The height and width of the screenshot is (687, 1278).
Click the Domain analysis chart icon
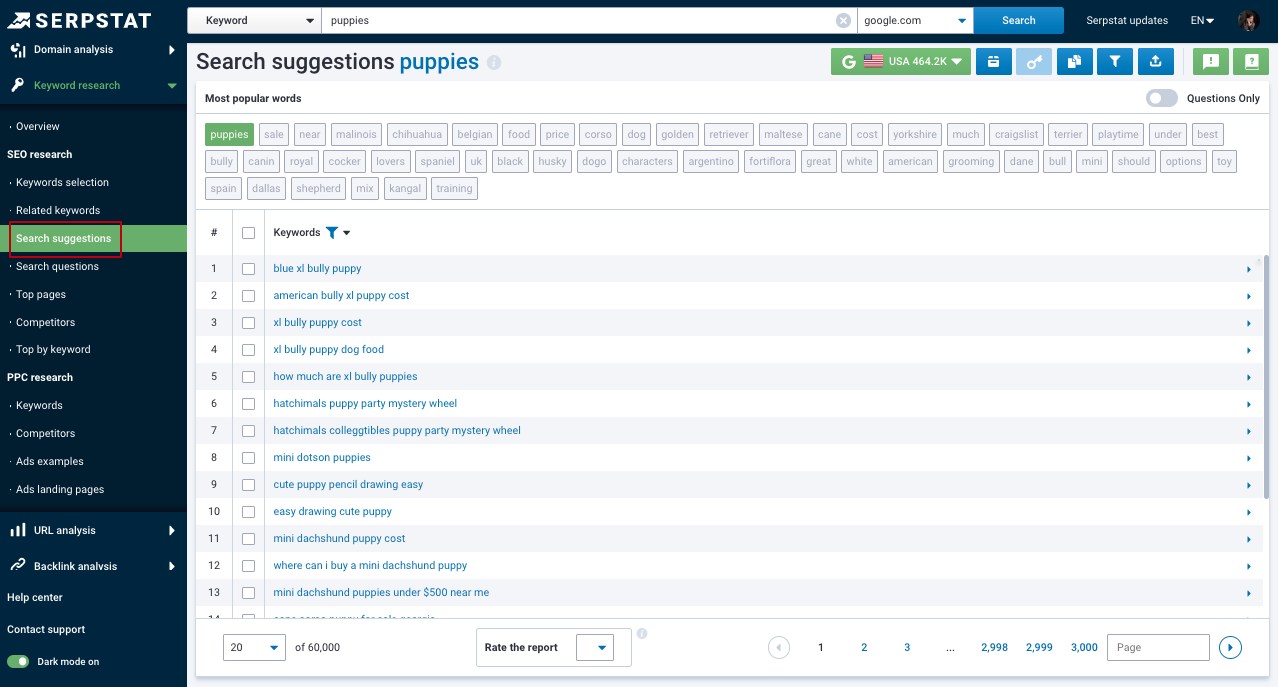tap(18, 50)
